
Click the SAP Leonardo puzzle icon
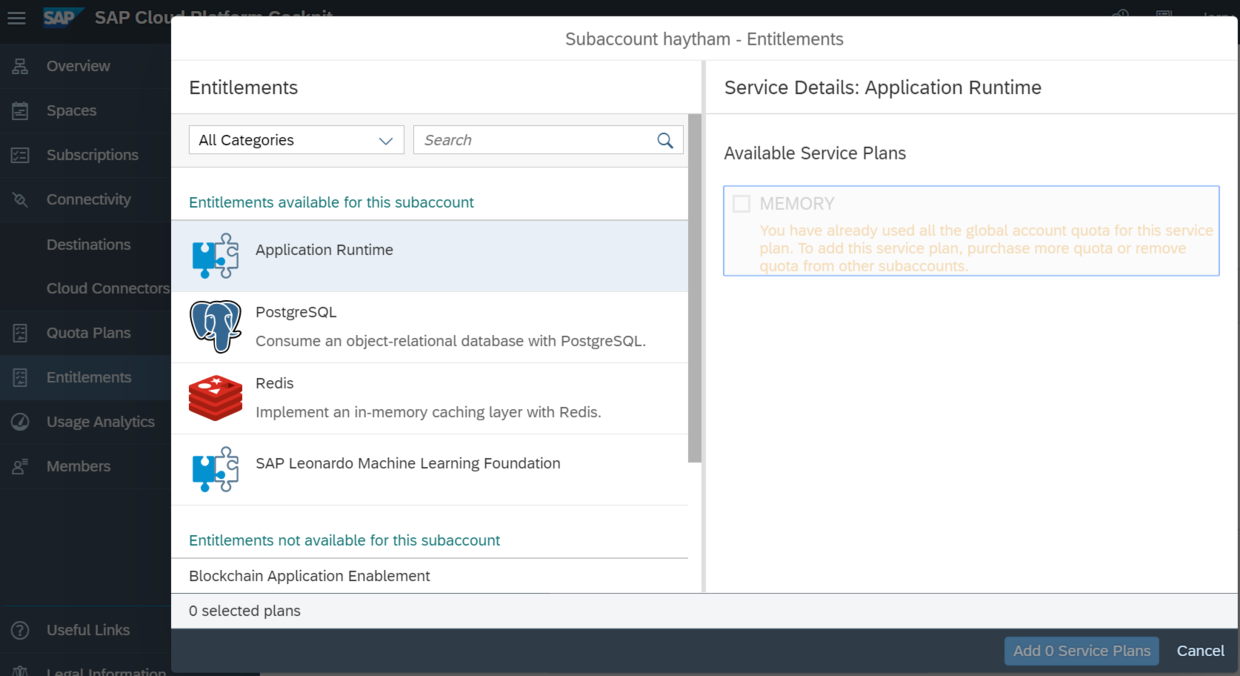[x=216, y=469]
